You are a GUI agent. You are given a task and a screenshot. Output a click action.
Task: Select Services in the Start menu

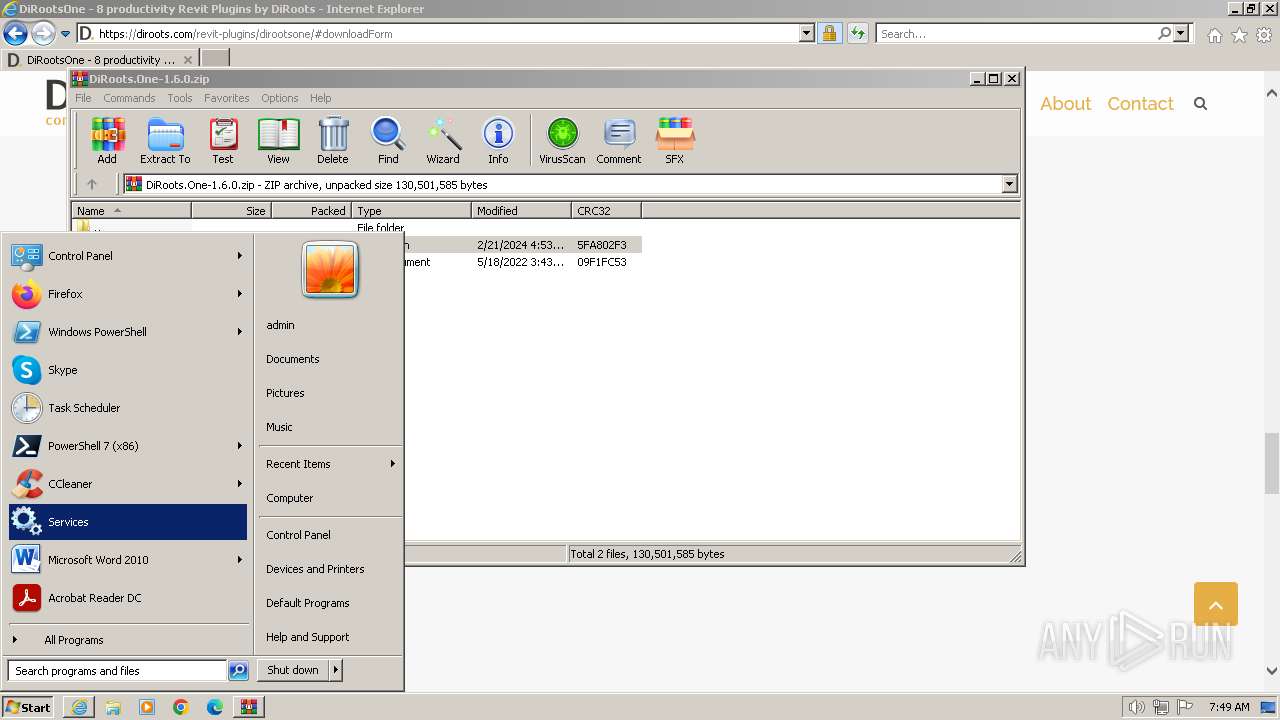coord(128,522)
